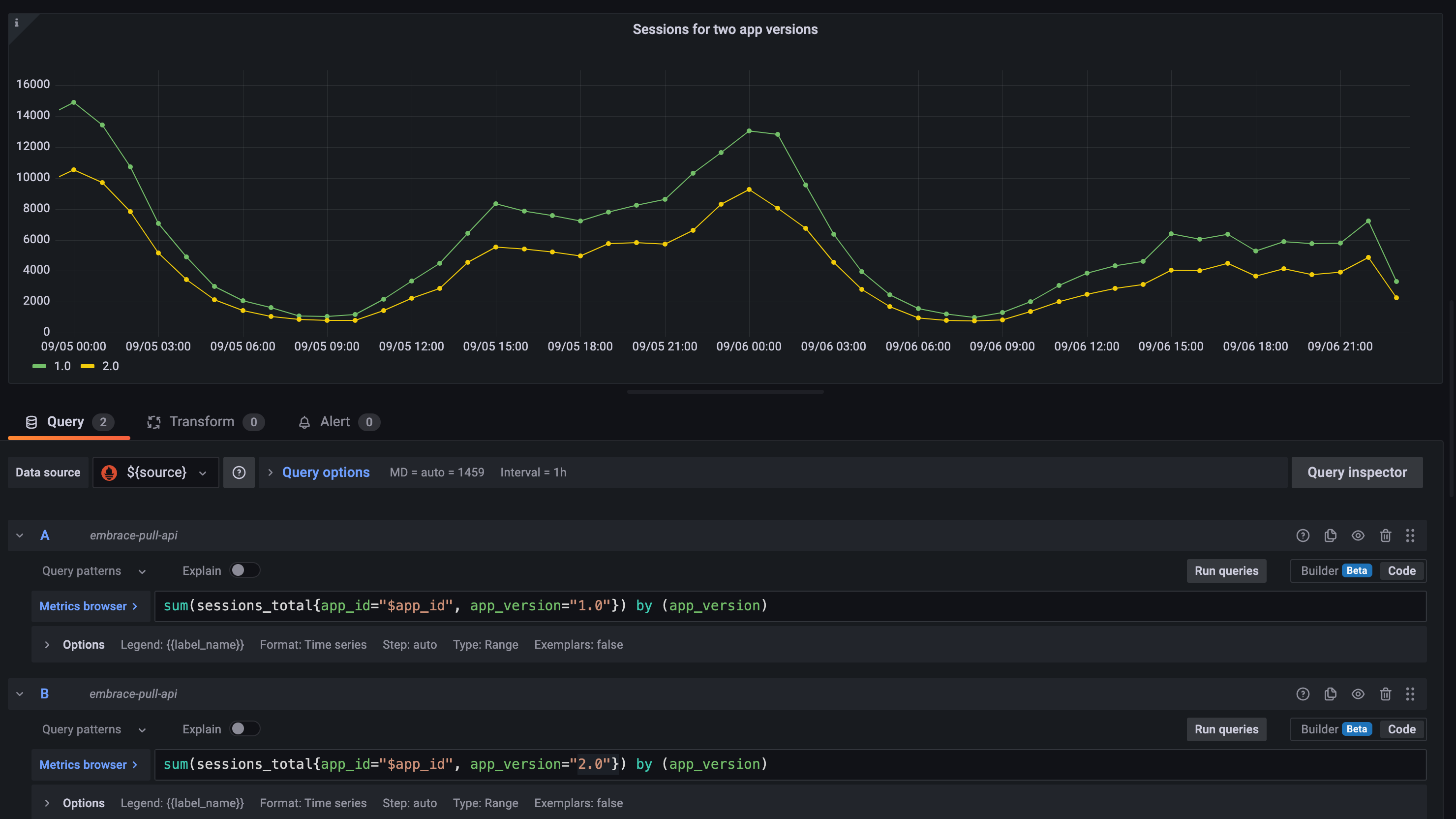Click the delete icon for query A
Viewport: 1456px width, 819px height.
1385,535
